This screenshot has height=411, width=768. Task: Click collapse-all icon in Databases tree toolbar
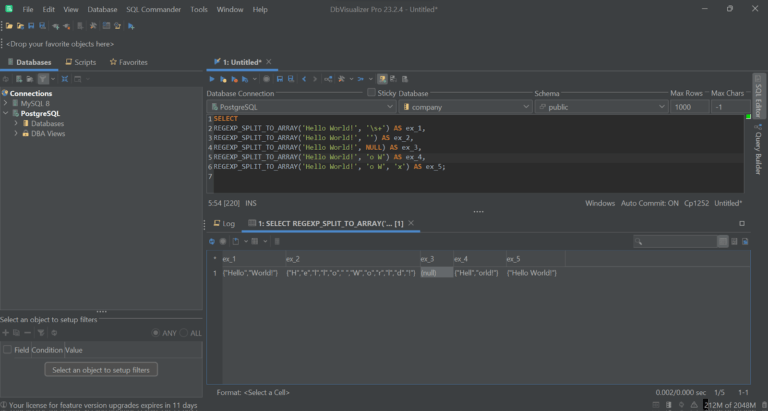(65, 79)
